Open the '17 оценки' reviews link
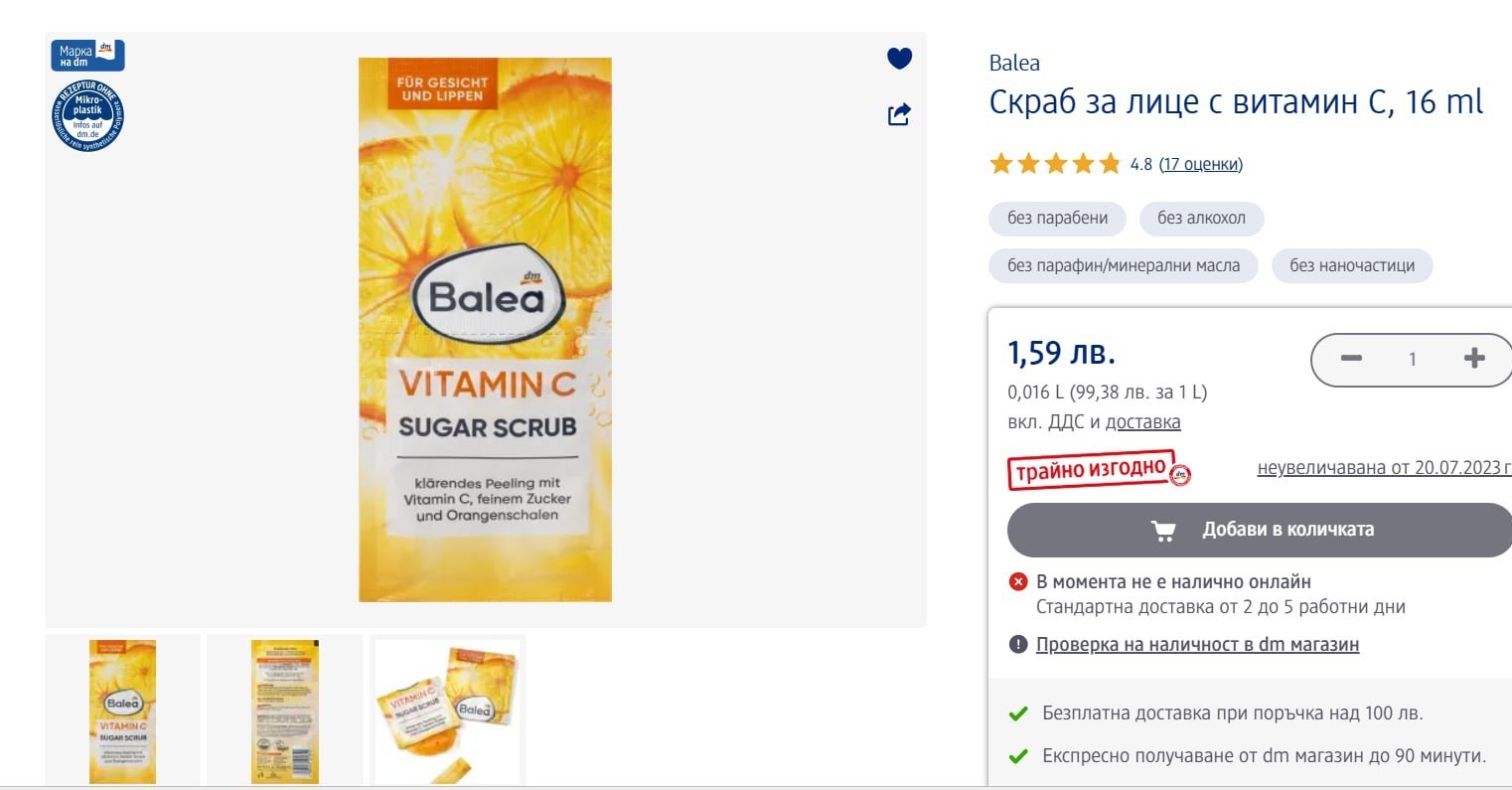 1200,164
